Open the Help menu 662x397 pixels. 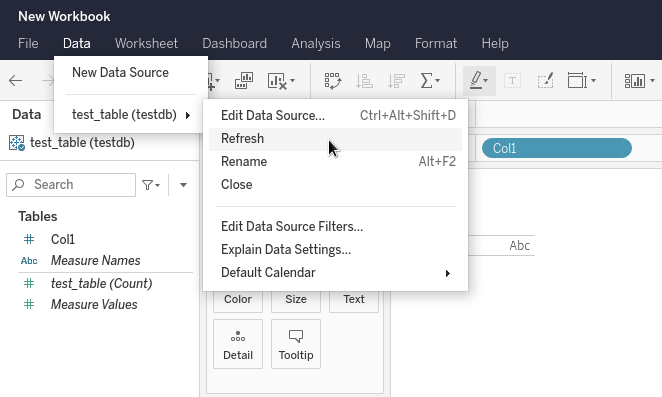pos(495,44)
